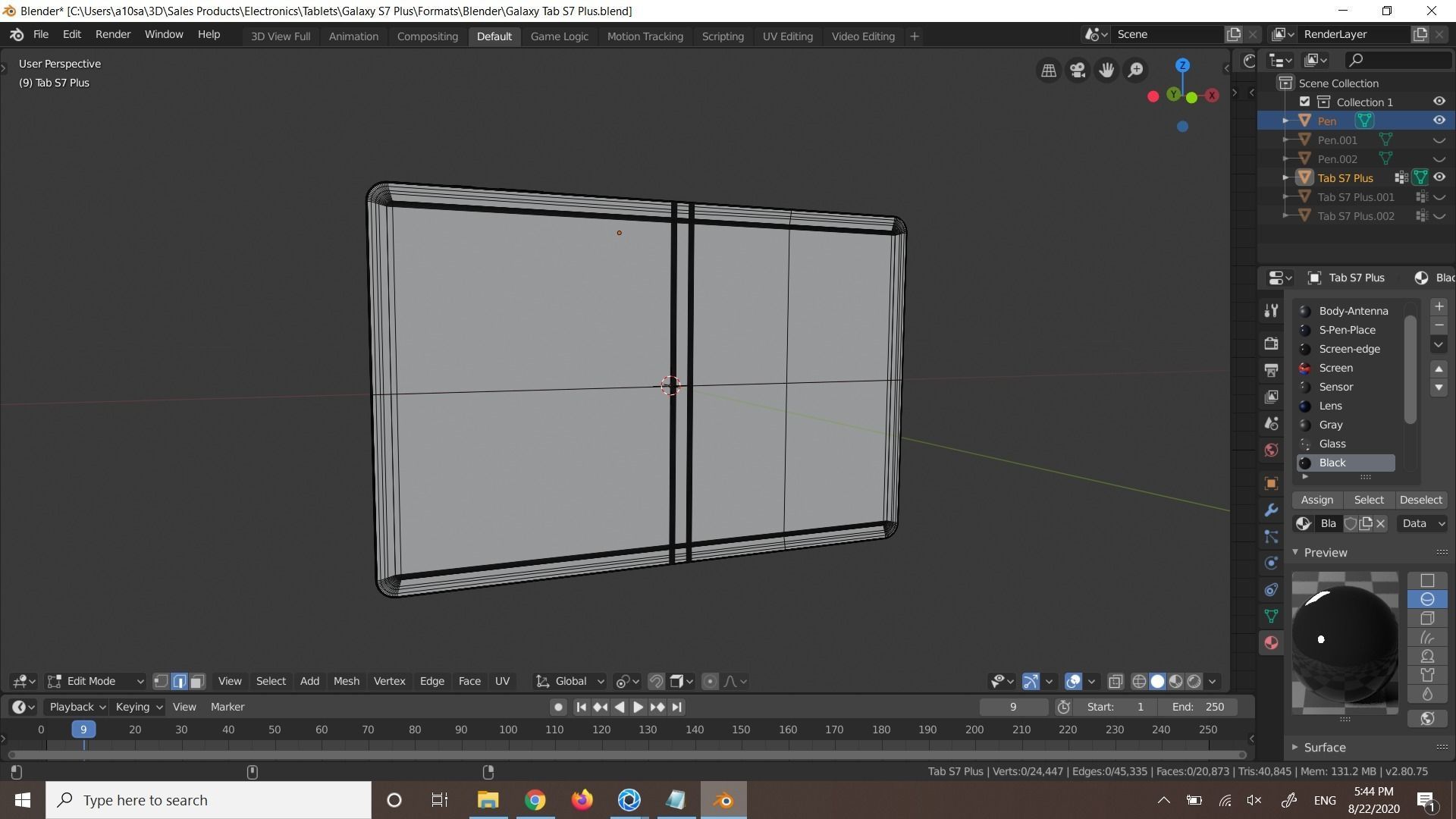Toggle visibility of Tab S7 Plus object
Viewport: 1456px width, 819px height.
coord(1439,177)
